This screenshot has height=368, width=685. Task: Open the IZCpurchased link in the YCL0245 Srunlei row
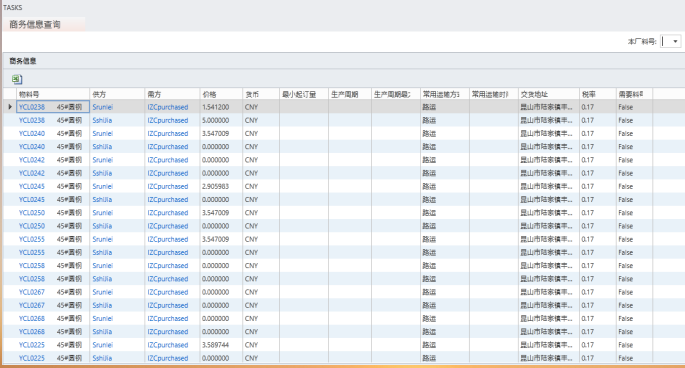[168, 186]
